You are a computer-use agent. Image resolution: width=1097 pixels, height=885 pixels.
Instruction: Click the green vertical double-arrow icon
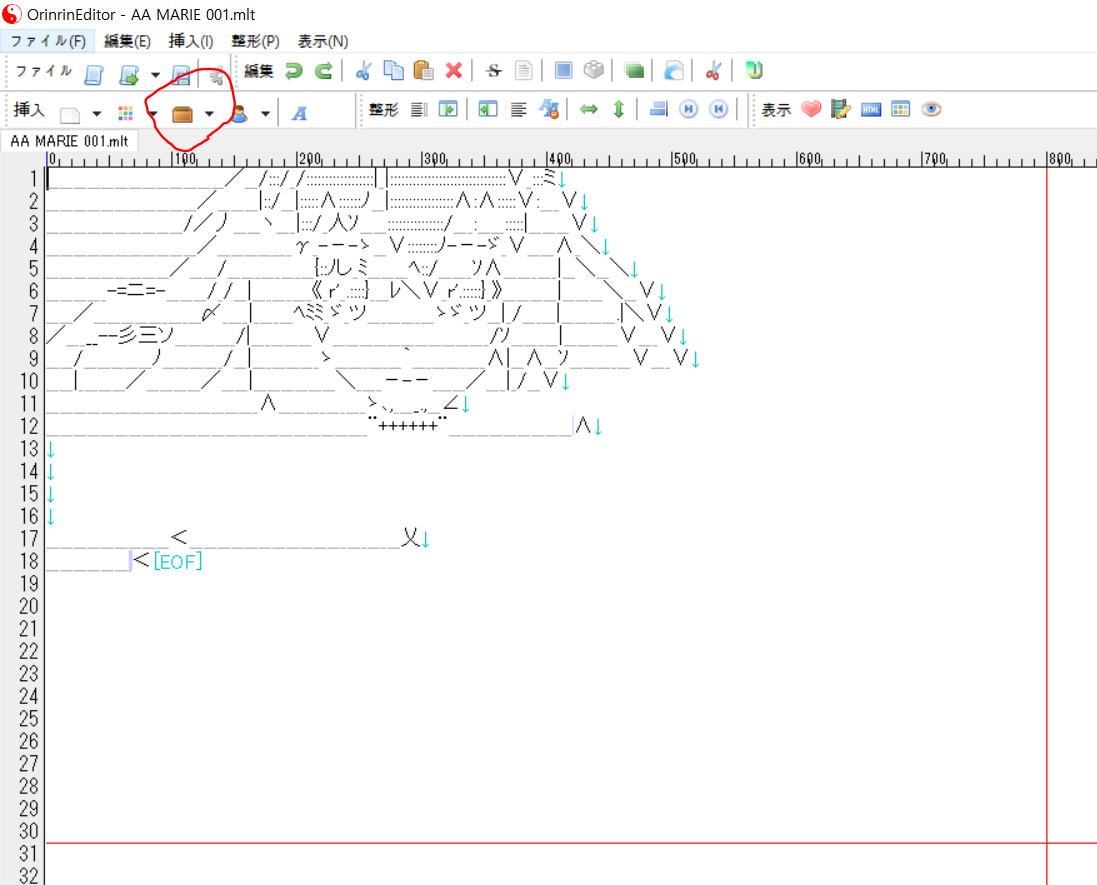click(618, 110)
